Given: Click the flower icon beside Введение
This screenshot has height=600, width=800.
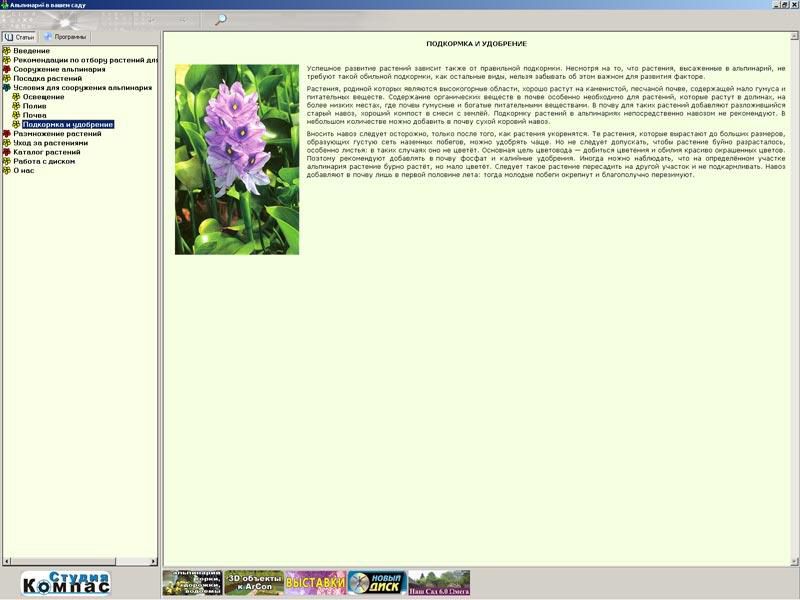Looking at the screenshot, I should click(7, 51).
